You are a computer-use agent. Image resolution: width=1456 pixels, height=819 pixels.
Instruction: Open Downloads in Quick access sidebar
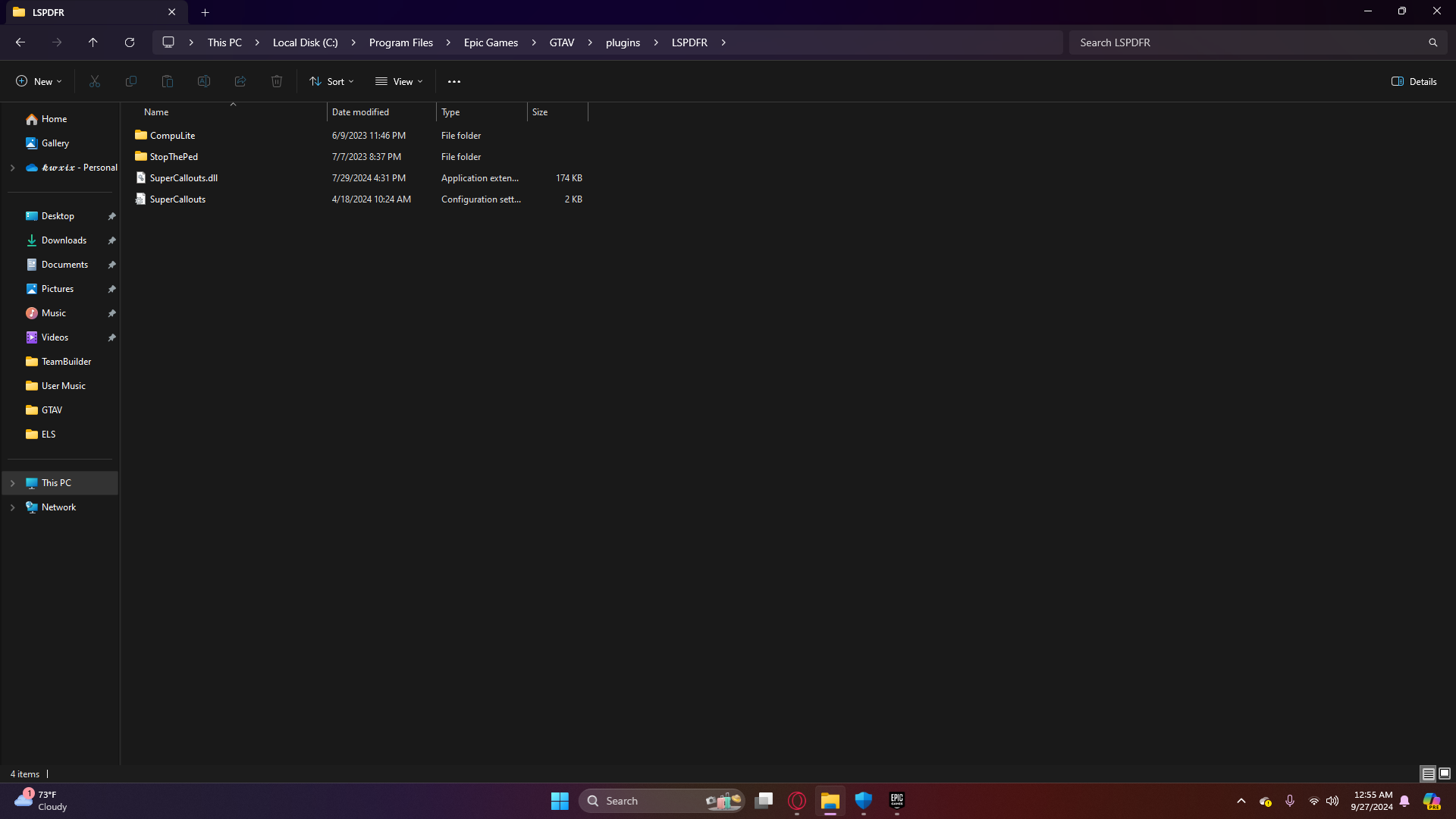[x=64, y=240]
